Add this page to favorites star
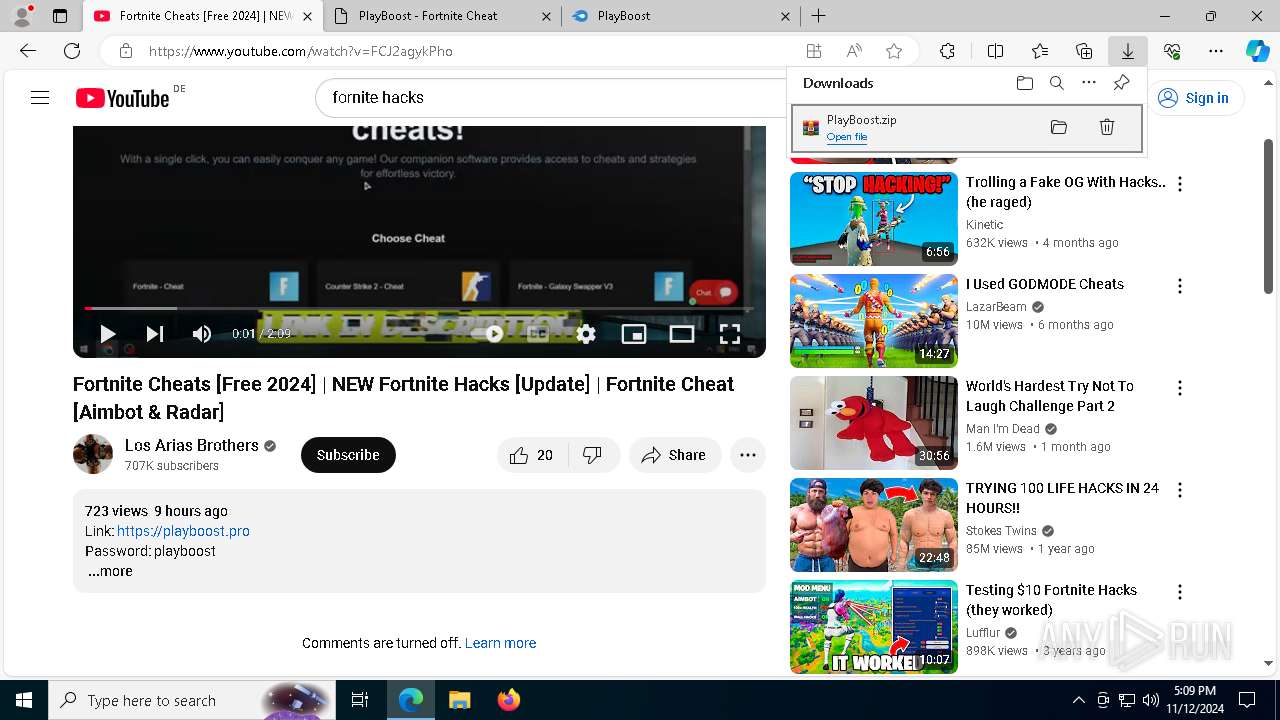 tap(894, 51)
